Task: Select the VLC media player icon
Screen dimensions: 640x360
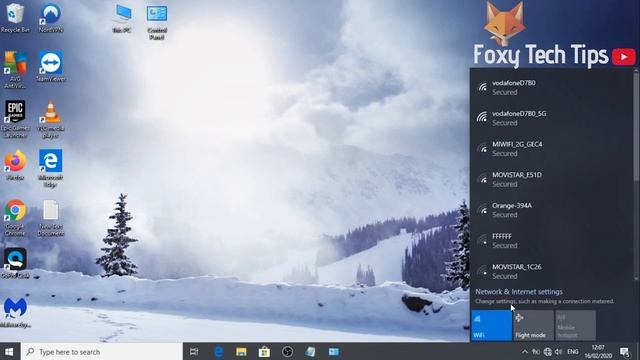Action: click(x=51, y=119)
